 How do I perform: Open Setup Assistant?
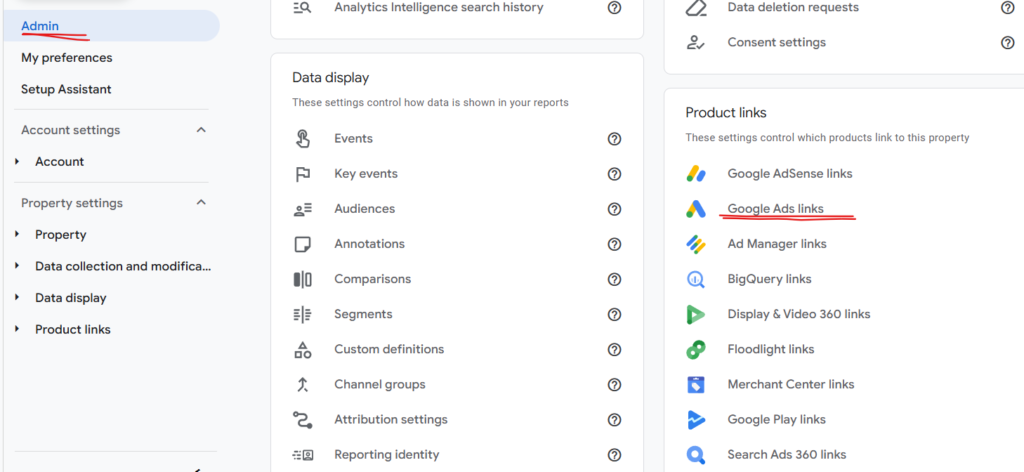[x=66, y=89]
